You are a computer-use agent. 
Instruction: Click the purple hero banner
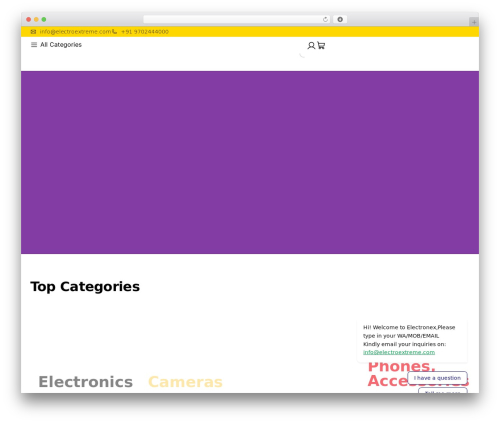point(250,162)
